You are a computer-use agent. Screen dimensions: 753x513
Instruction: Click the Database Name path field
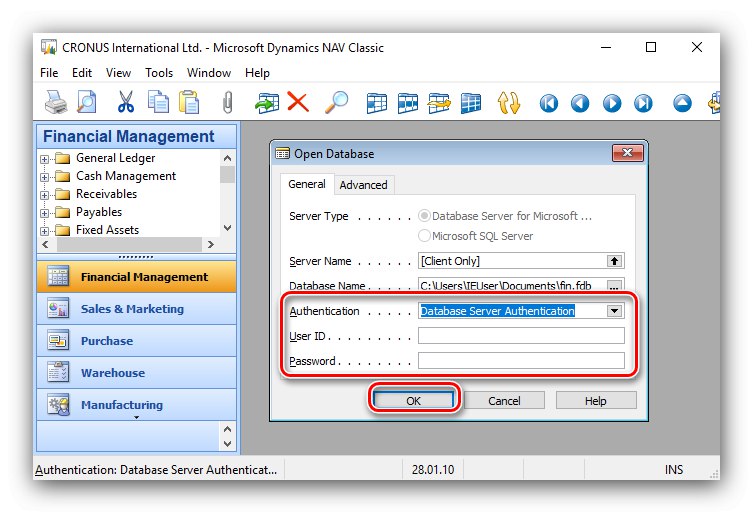click(512, 285)
